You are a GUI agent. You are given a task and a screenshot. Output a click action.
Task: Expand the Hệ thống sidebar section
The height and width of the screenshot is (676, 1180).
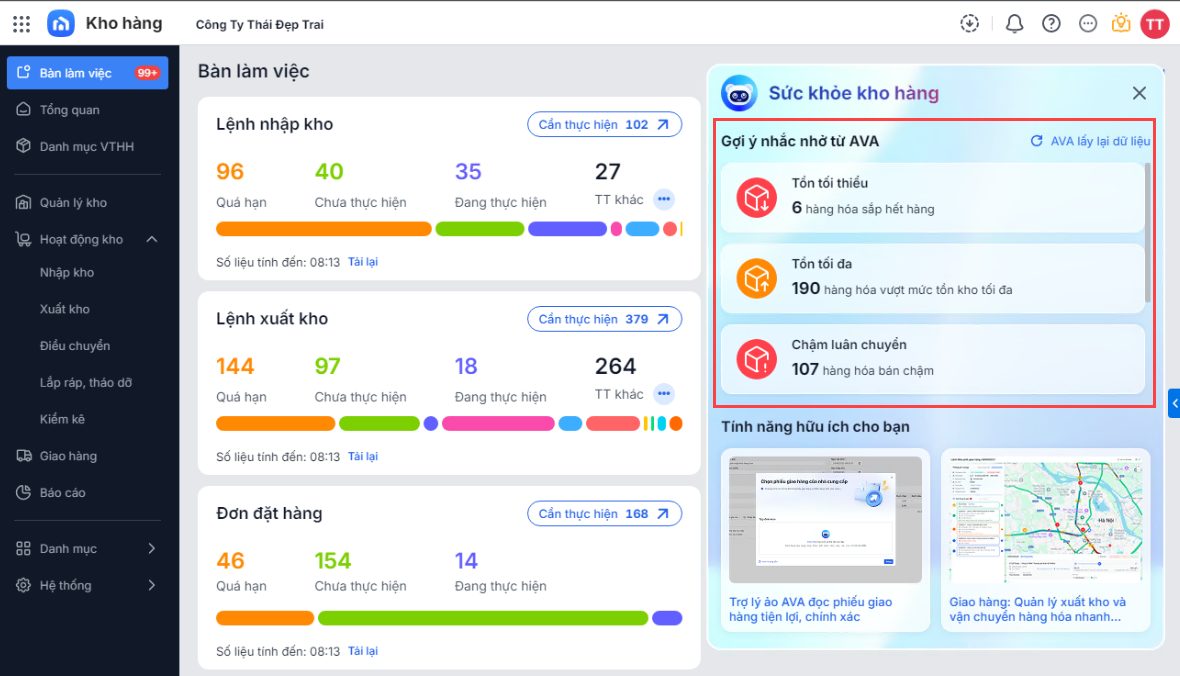[x=152, y=585]
